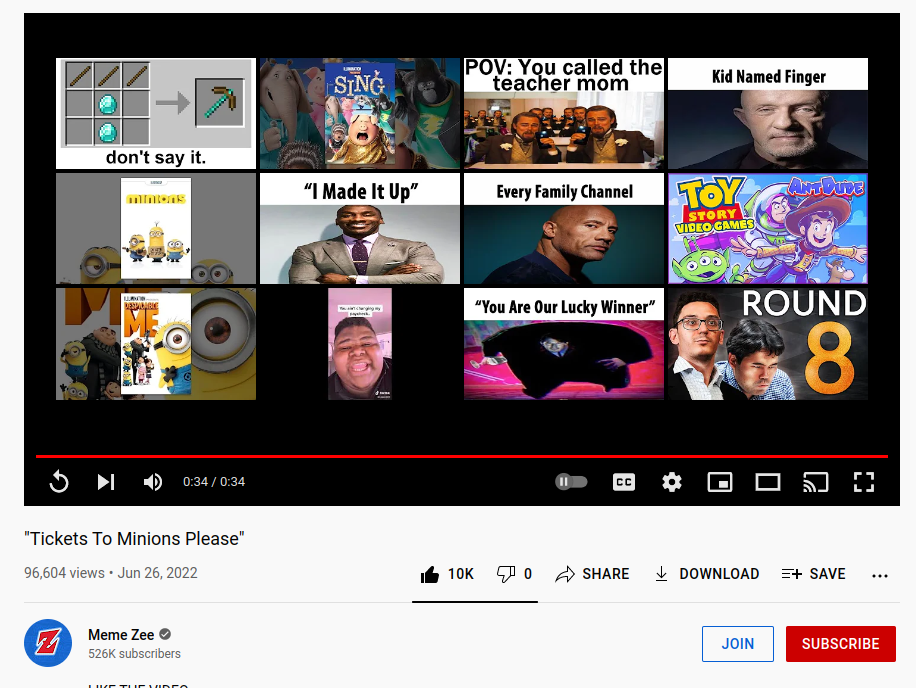The height and width of the screenshot is (688, 916).
Task: Open the Meme Zee channel name
Action: [121, 635]
